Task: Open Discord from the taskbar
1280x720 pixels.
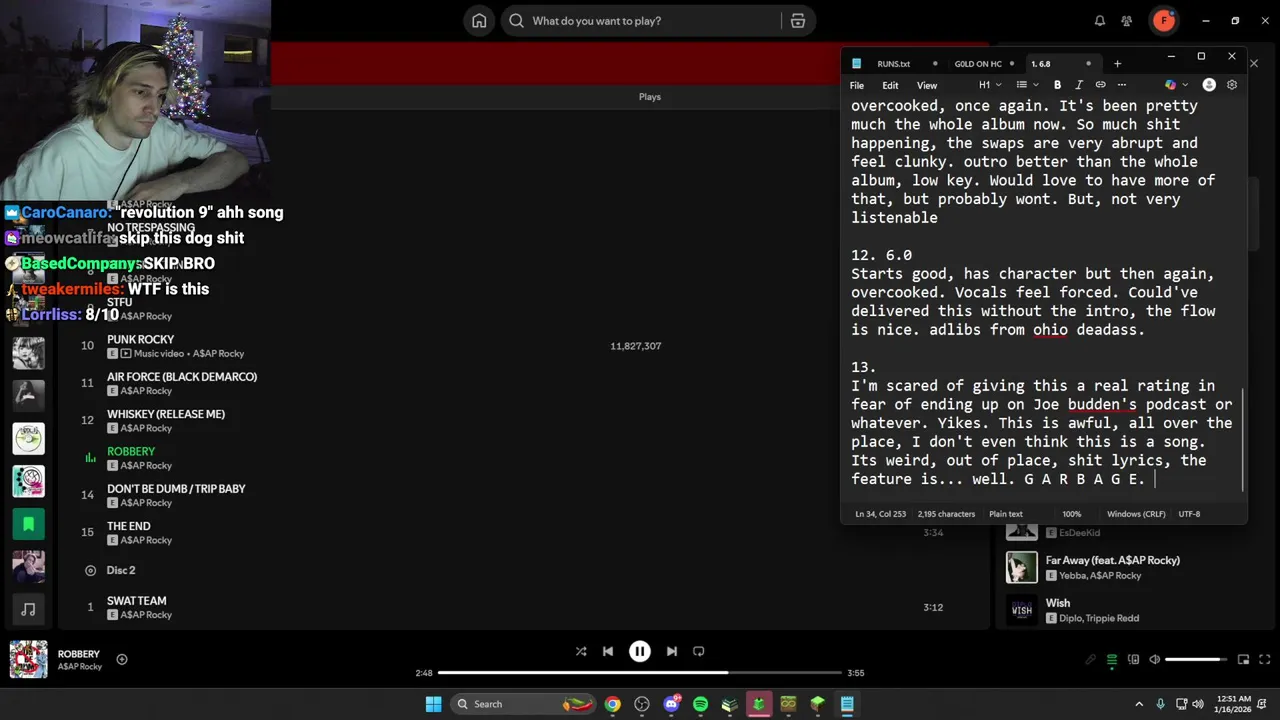Action: click(x=672, y=704)
